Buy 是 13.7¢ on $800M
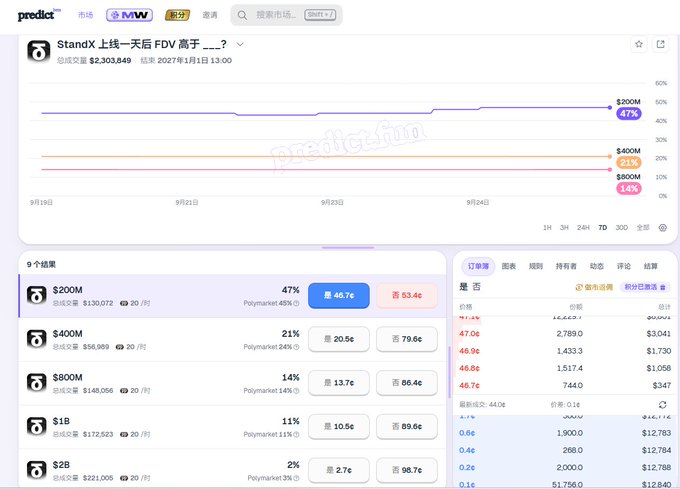680x489 pixels. coord(339,383)
